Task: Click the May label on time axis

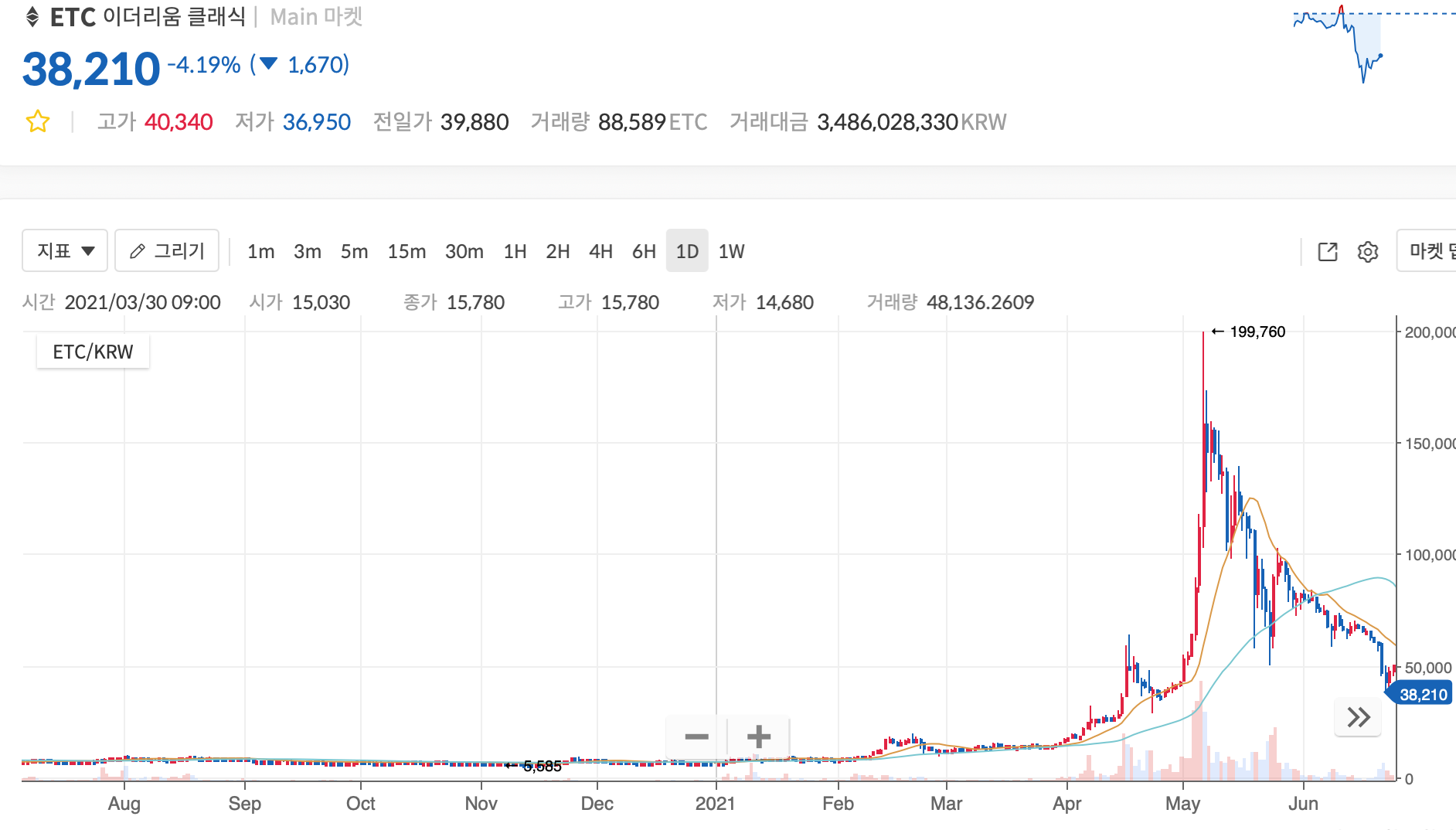Action: tap(1183, 804)
